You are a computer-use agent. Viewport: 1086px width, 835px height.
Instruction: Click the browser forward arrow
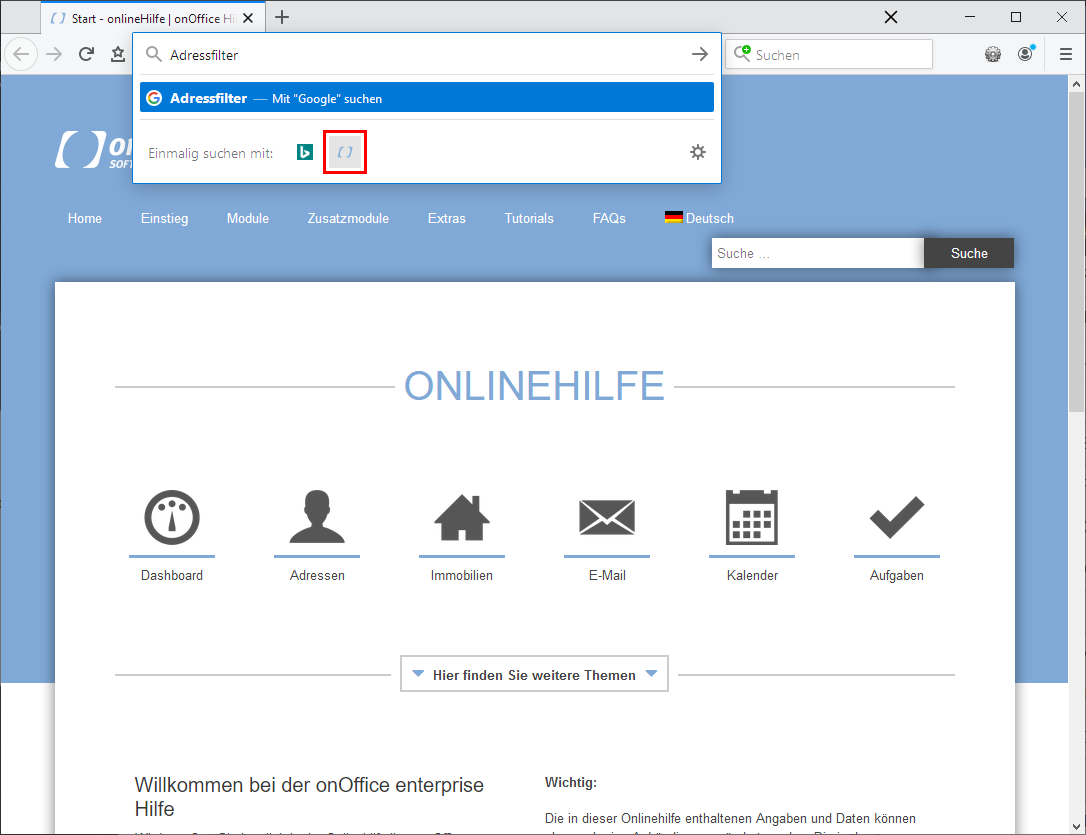coord(54,54)
